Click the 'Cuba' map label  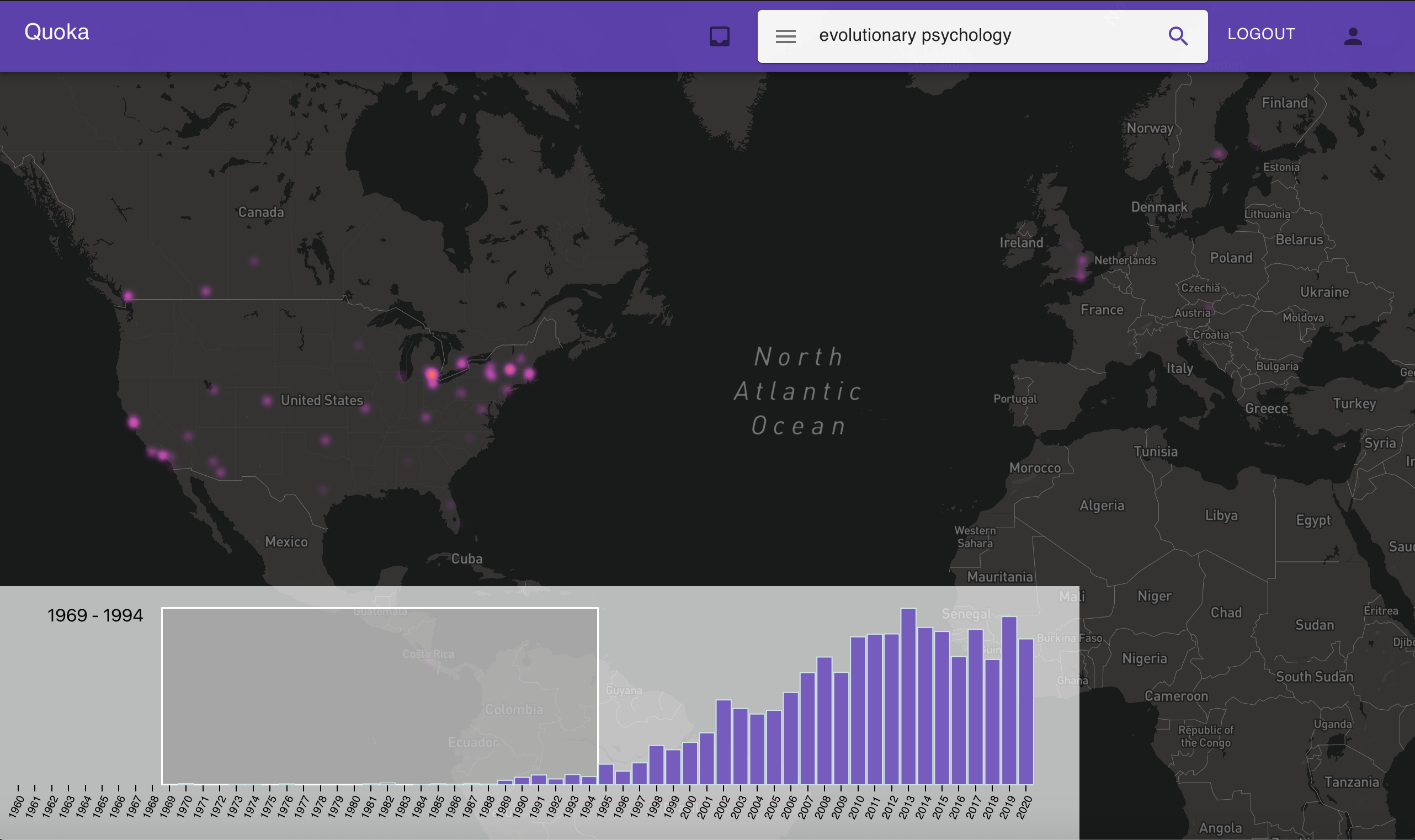(467, 559)
